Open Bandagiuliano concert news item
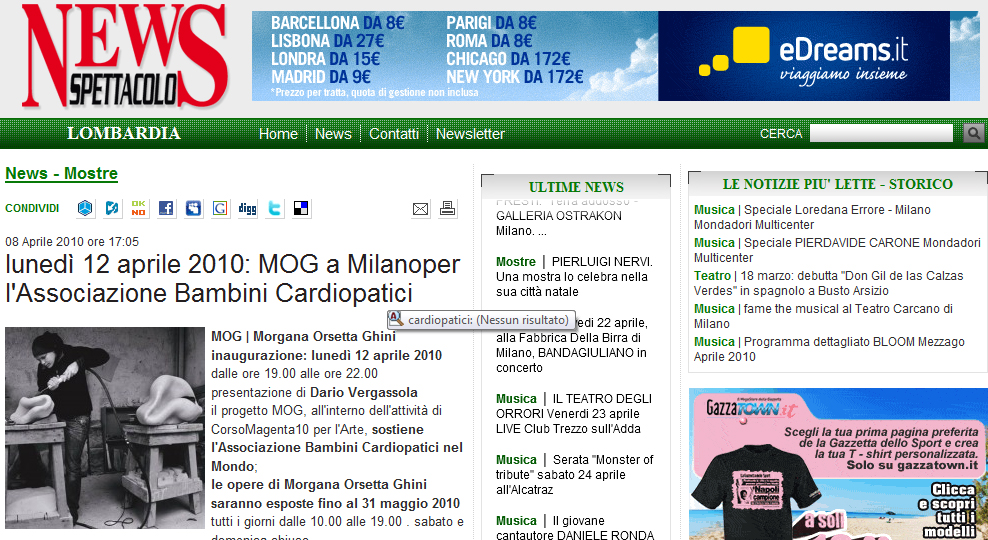988x540 pixels. point(572,345)
